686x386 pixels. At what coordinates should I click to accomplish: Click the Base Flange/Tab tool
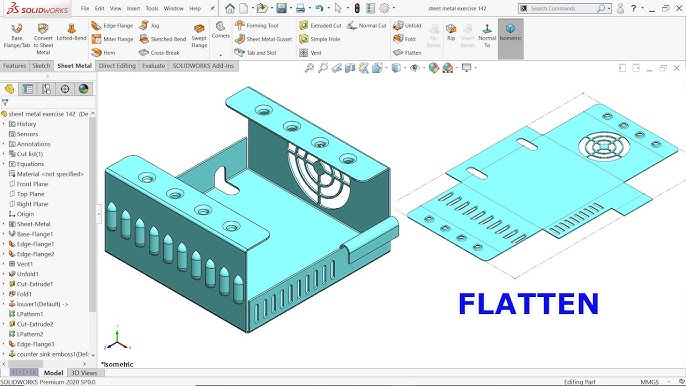pyautogui.click(x=17, y=36)
